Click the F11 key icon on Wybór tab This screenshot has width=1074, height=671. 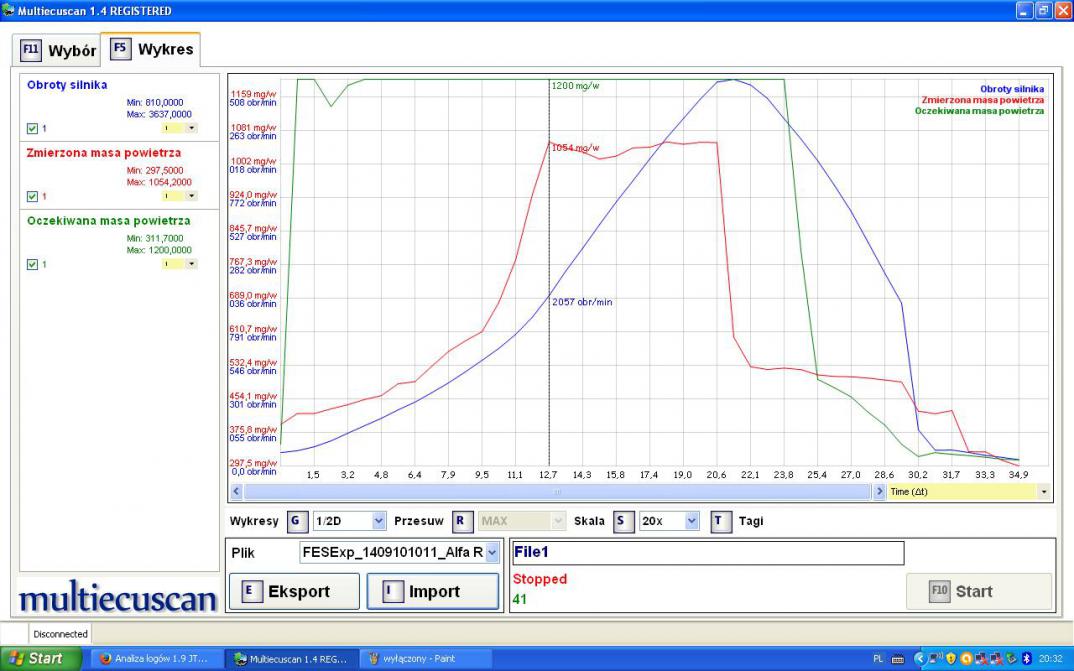pyautogui.click(x=31, y=50)
